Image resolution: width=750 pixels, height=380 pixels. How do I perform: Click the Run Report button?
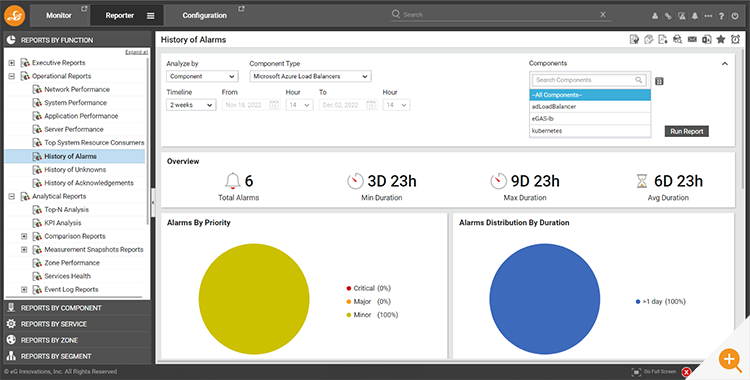686,131
